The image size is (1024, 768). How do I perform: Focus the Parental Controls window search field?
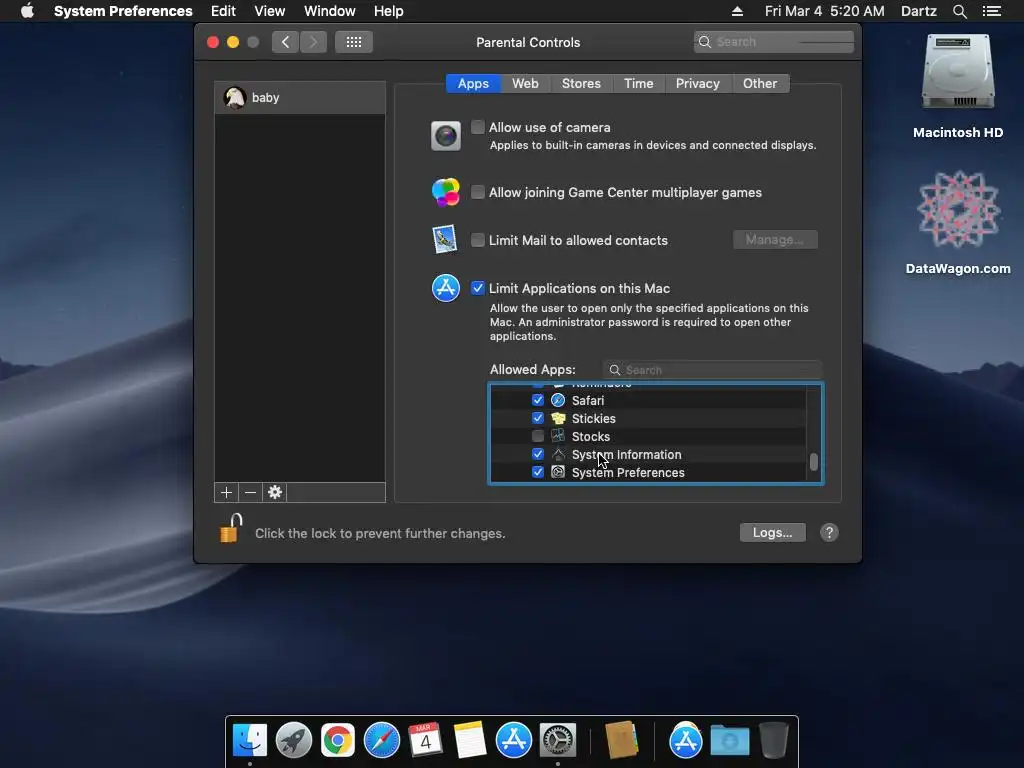click(x=774, y=42)
